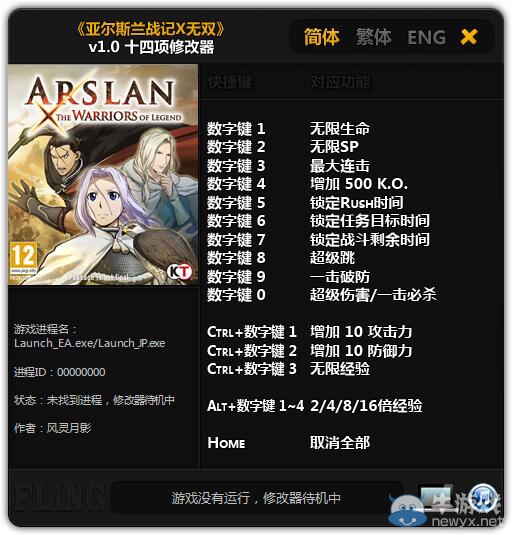Screen dimensions: 512x535
Task: Click 超级伤害/一击必杀 option
Action: (373, 295)
